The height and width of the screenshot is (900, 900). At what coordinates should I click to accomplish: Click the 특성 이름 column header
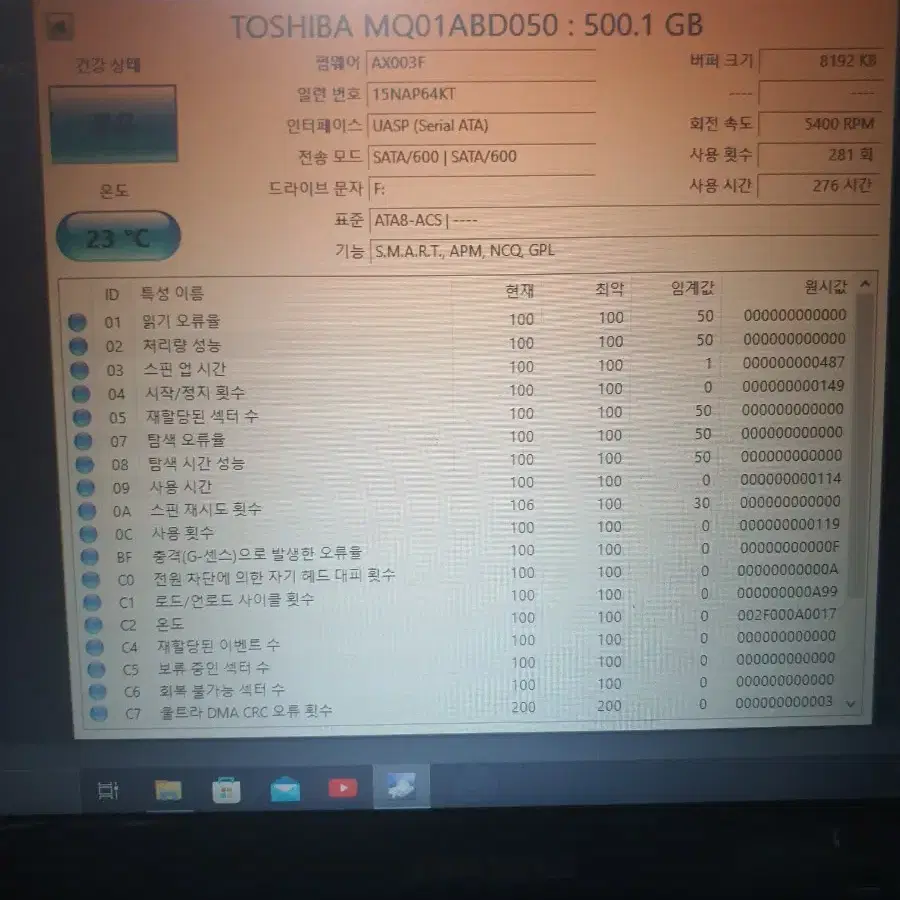click(x=172, y=294)
